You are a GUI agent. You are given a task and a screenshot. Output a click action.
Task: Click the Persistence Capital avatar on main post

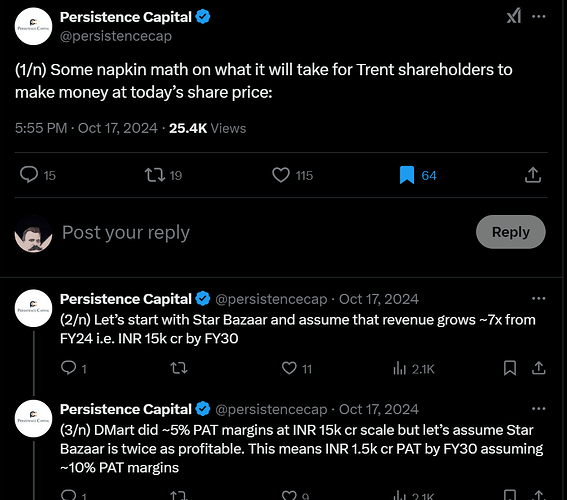click(33, 26)
